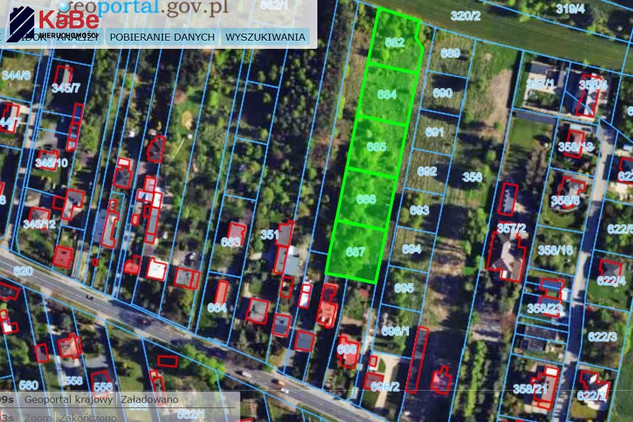
Task: Select highlighted green parcel 682
Action: pyautogui.click(x=394, y=43)
